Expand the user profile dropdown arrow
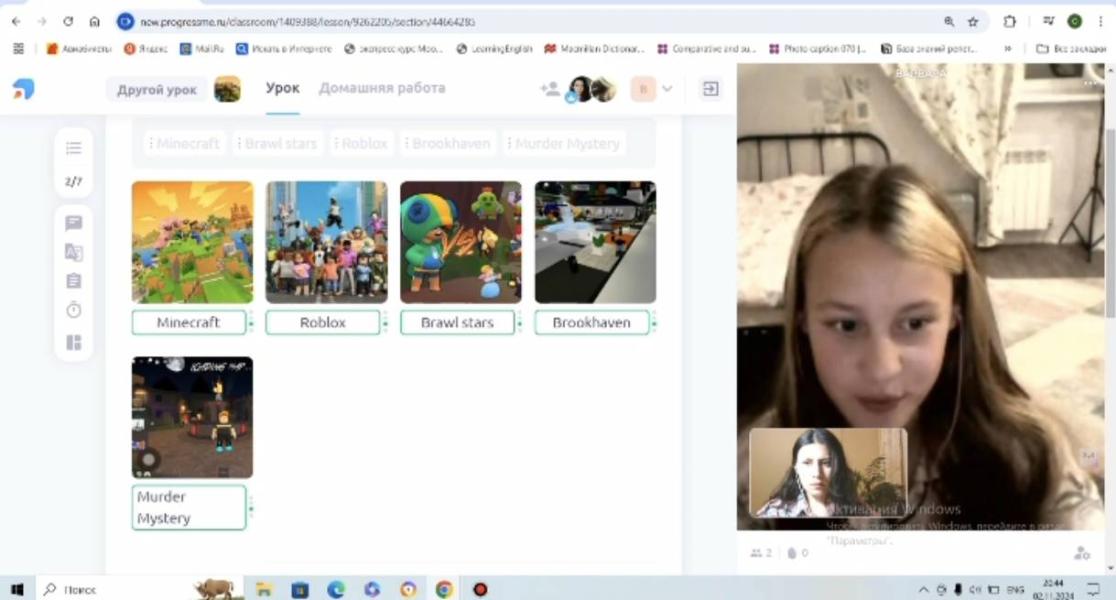The height and width of the screenshot is (600, 1116). (x=667, y=89)
